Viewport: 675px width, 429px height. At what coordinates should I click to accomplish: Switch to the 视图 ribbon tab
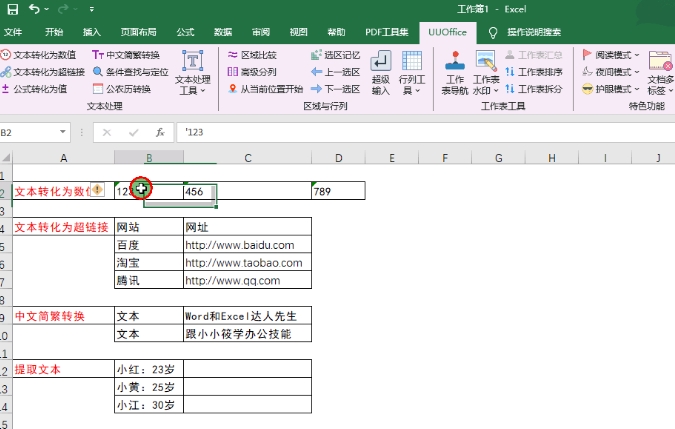pos(298,32)
